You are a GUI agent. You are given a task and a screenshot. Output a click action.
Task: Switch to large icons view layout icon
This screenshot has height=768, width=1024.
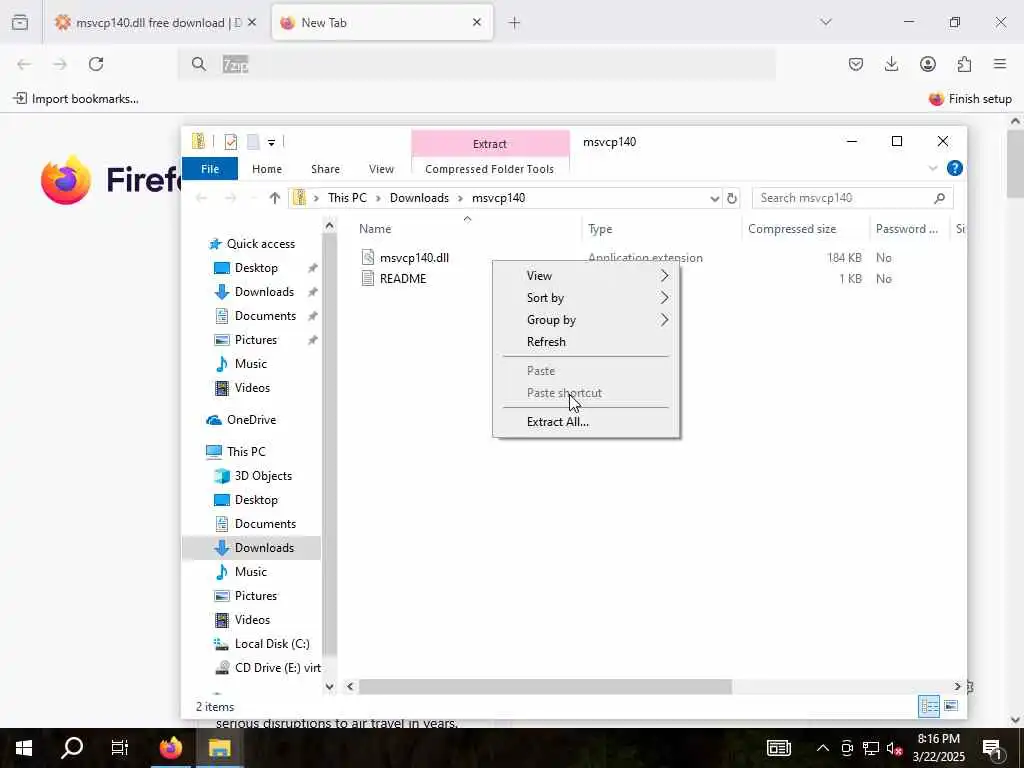coord(951,706)
